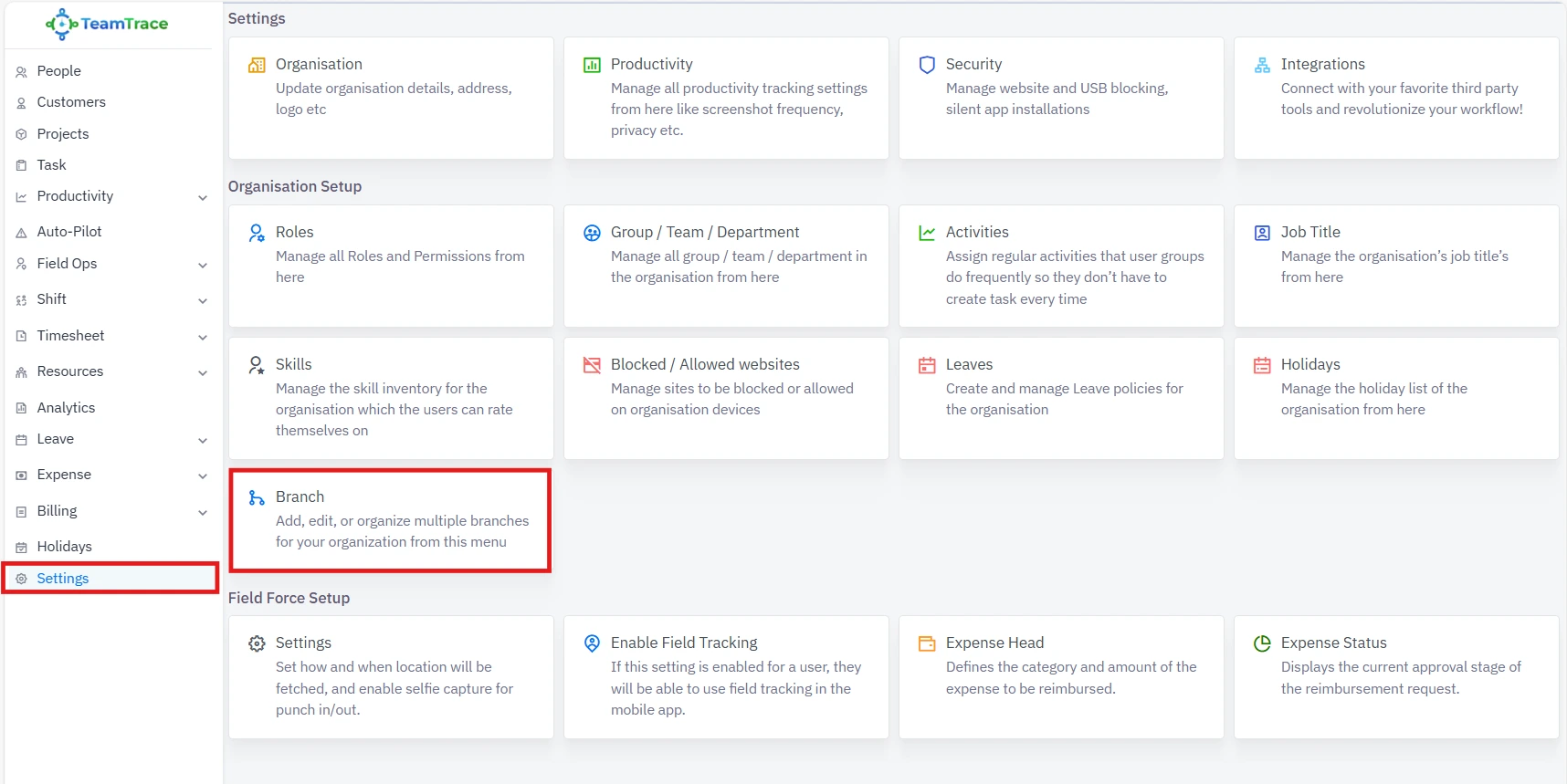Screen dimensions: 1567x784
Task: Click the Expense Status pie icon
Action: click(1262, 643)
